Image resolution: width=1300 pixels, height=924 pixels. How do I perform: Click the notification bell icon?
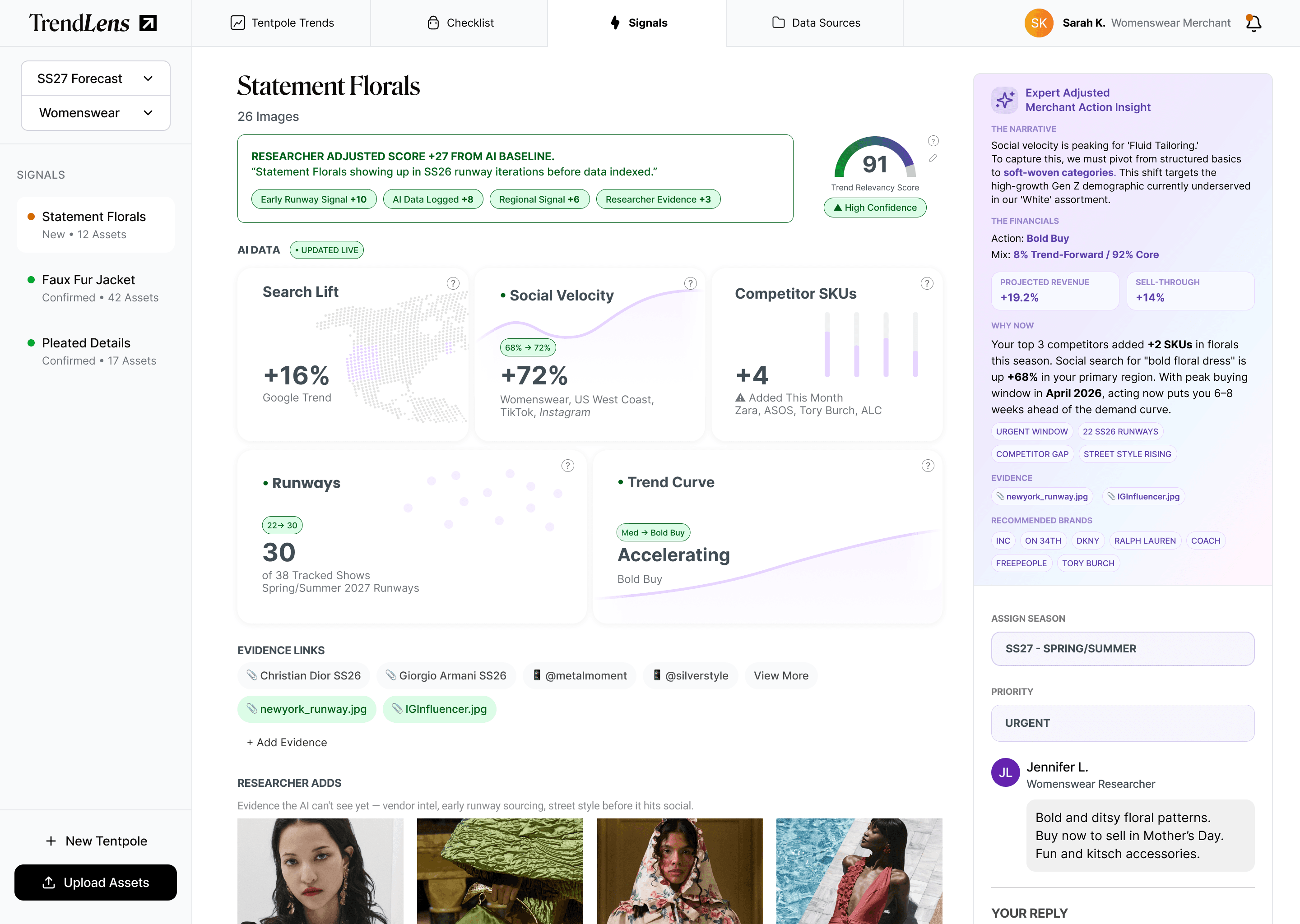pos(1254,23)
